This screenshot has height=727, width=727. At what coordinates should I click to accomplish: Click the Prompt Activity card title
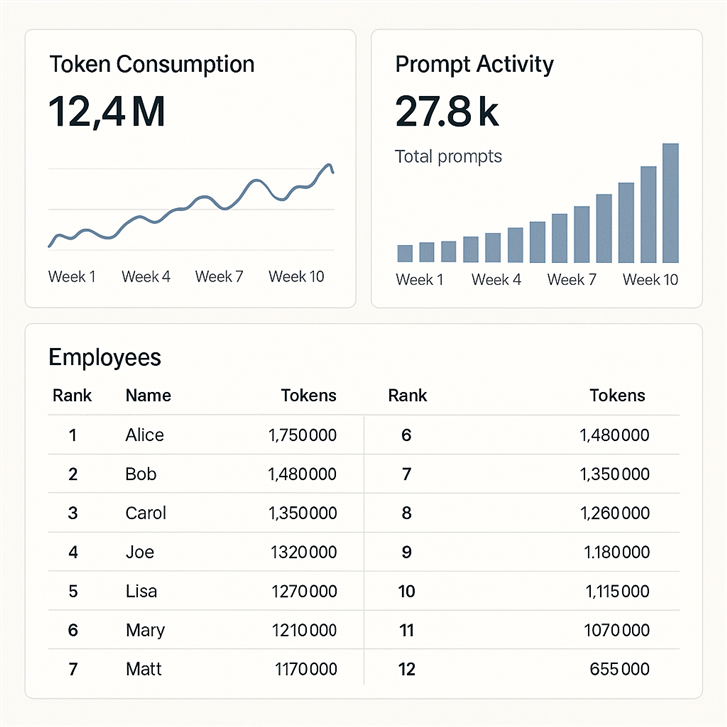pyautogui.click(x=474, y=65)
